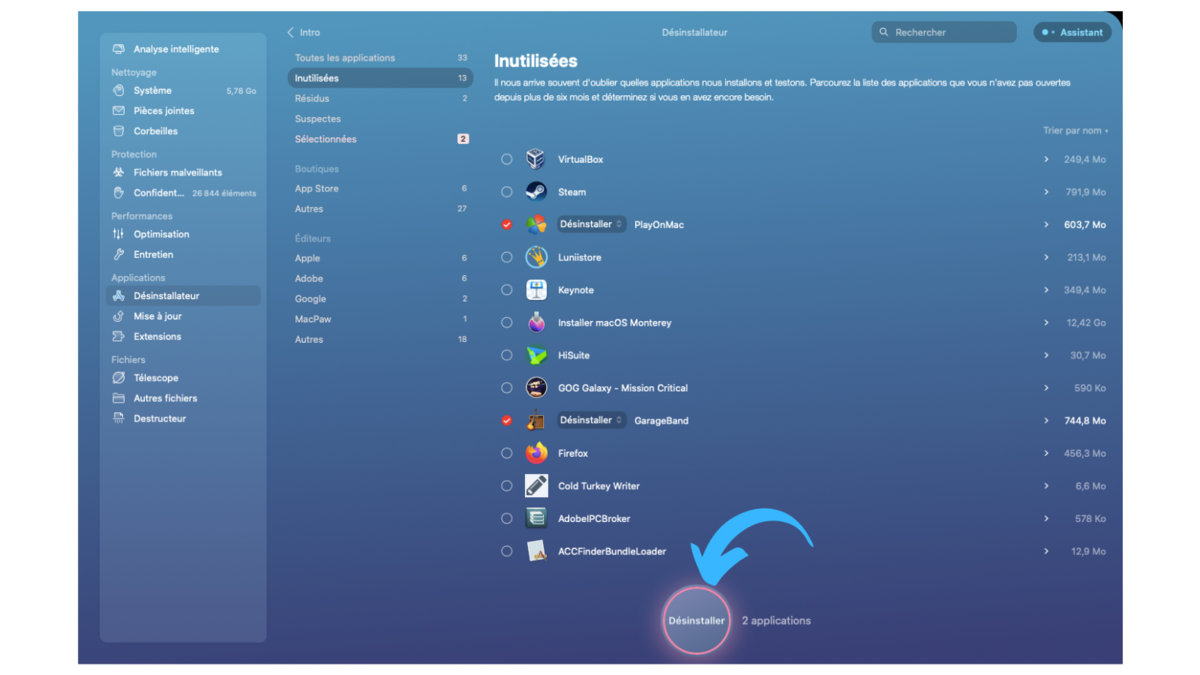
Task: Filter by Apple éditeur
Action: (380, 258)
